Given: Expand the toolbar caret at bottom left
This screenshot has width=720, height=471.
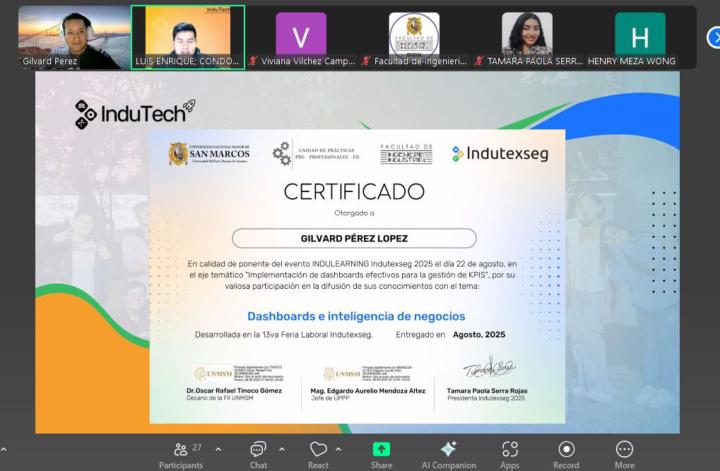Looking at the screenshot, I should [4, 449].
